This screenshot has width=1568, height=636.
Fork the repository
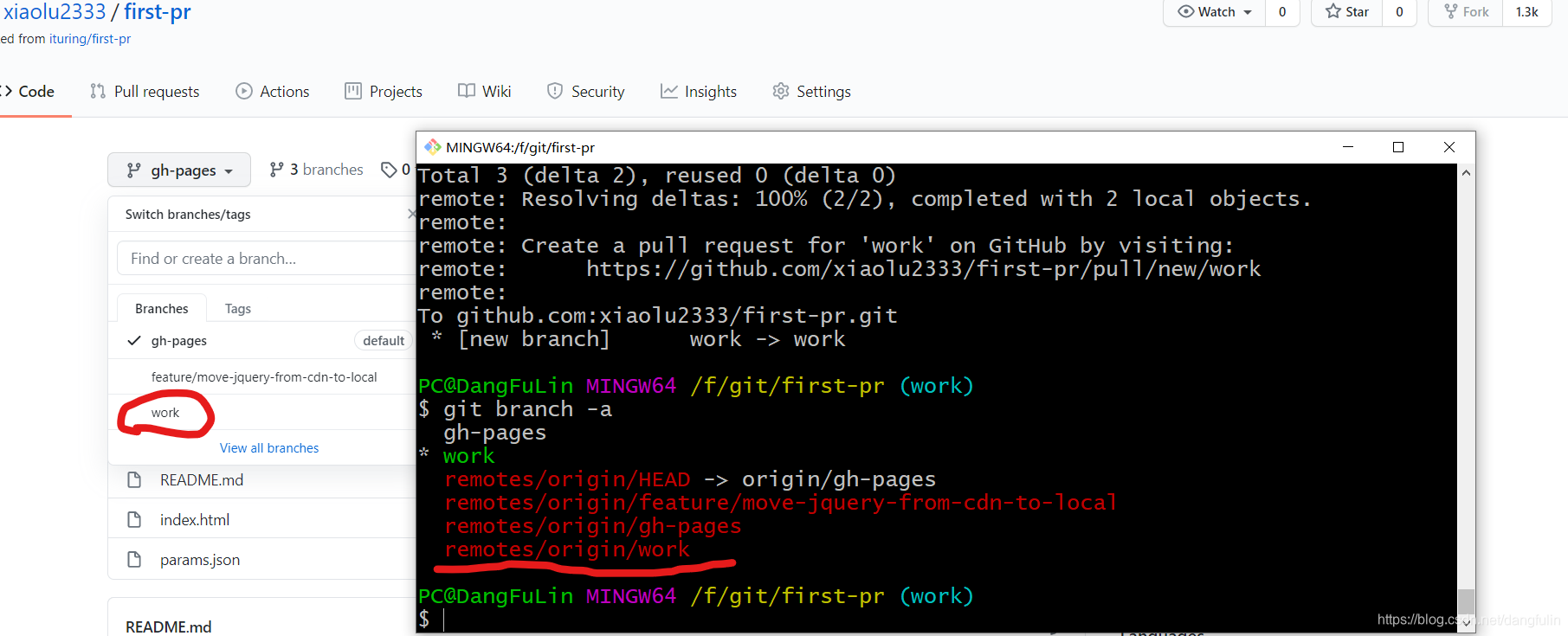(1465, 12)
